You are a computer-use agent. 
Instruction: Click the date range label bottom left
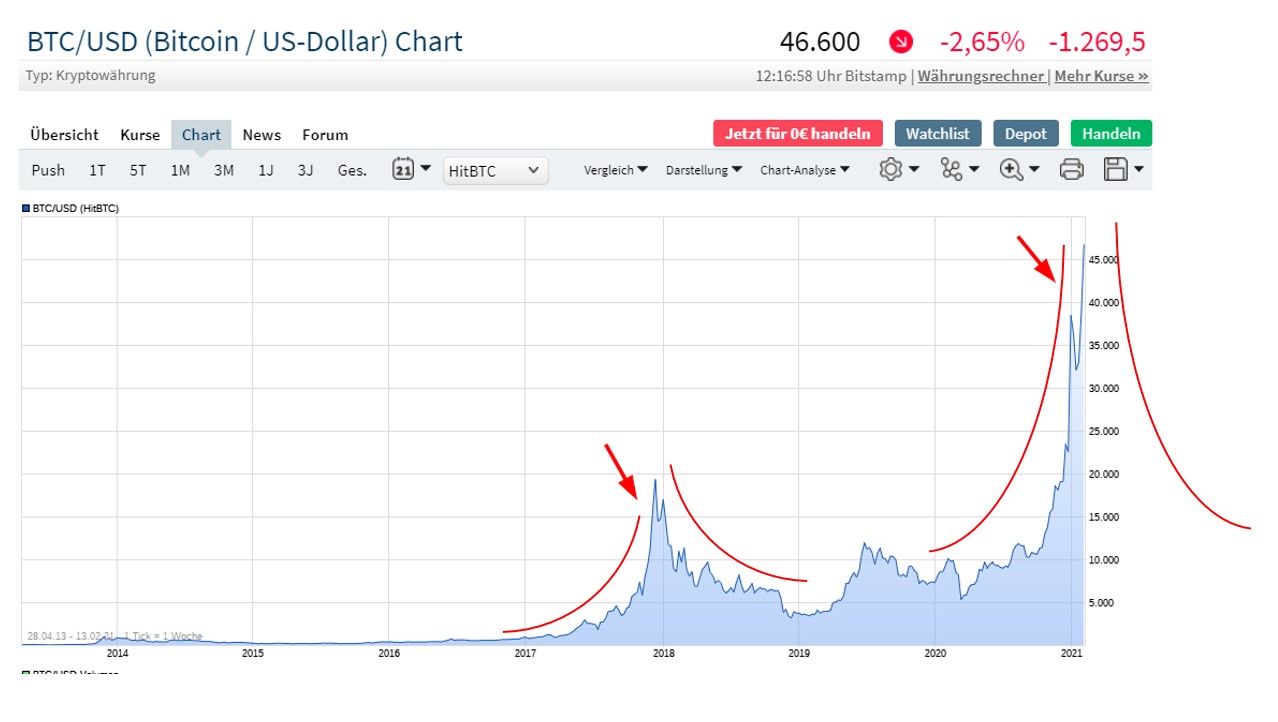pyautogui.click(x=68, y=636)
